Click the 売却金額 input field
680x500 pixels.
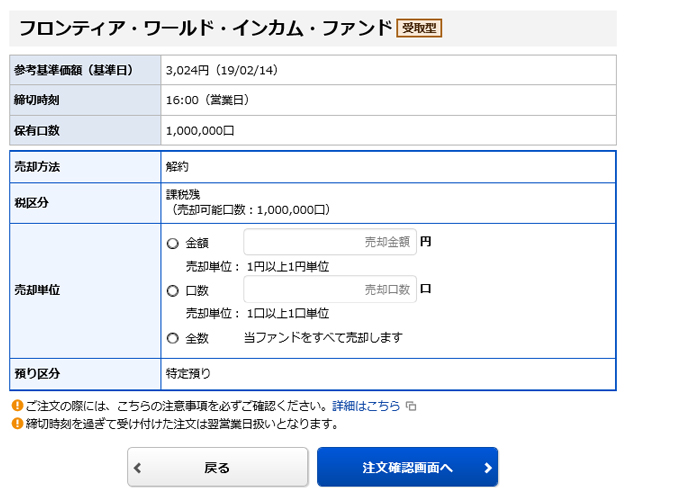(x=330, y=242)
